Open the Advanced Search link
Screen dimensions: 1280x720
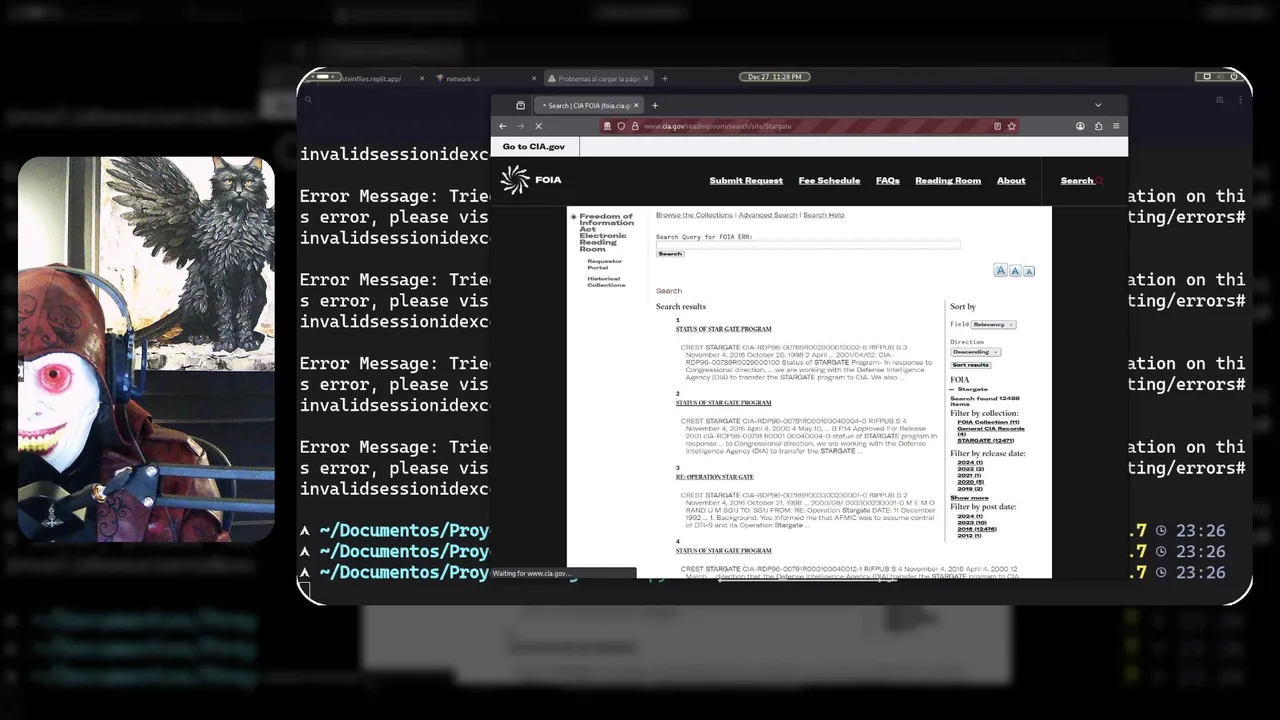(x=768, y=215)
